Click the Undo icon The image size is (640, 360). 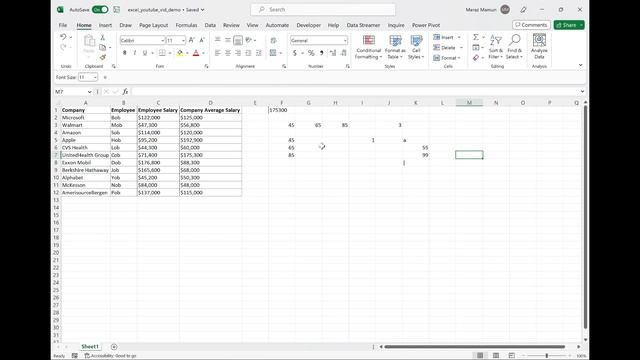click(x=63, y=38)
